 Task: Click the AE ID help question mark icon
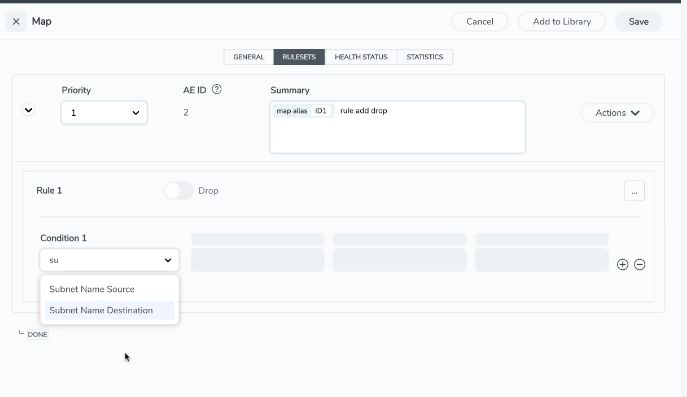[x=216, y=89]
